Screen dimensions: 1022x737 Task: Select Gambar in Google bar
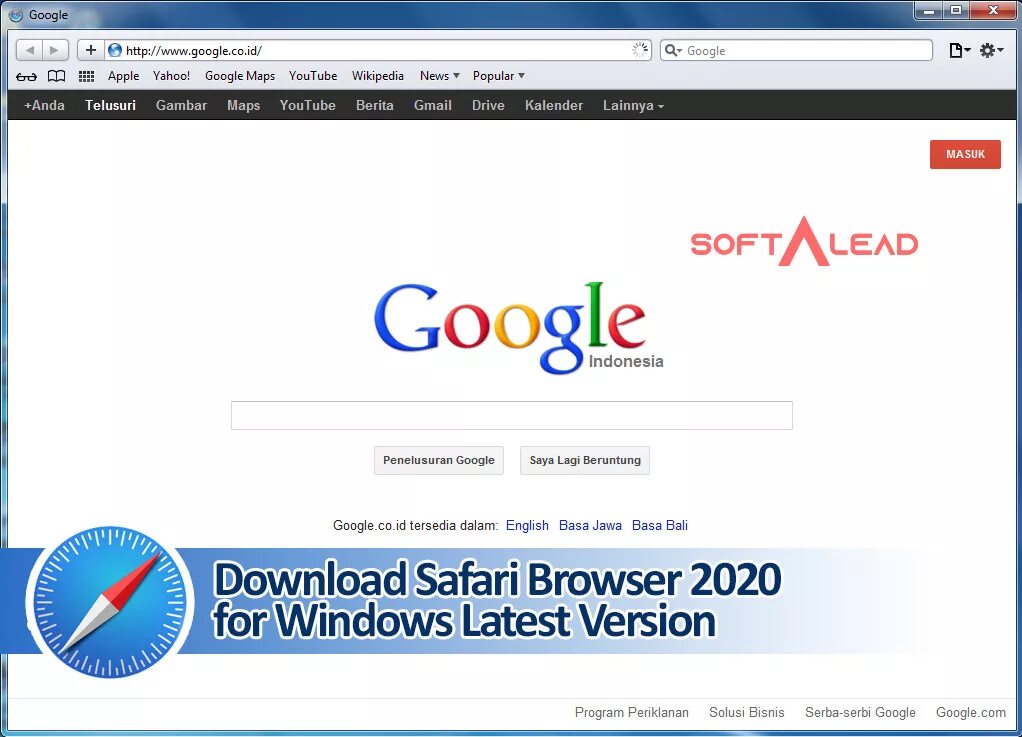181,105
